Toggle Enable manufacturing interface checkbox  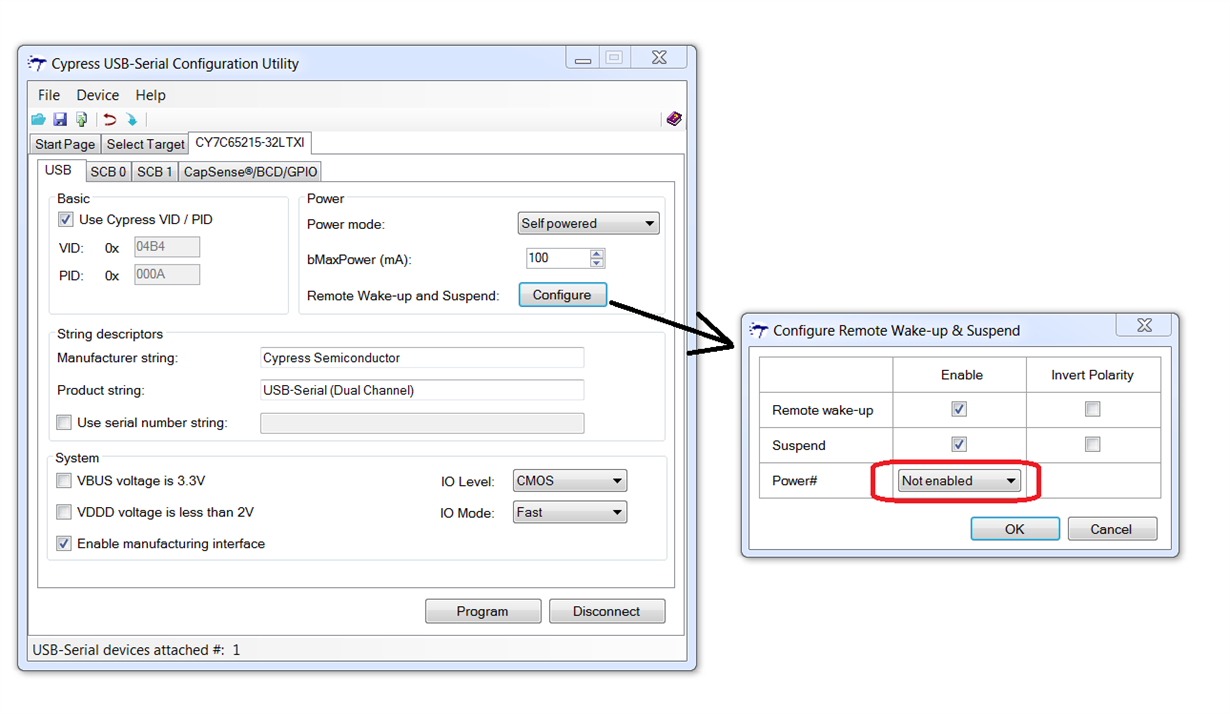64,544
